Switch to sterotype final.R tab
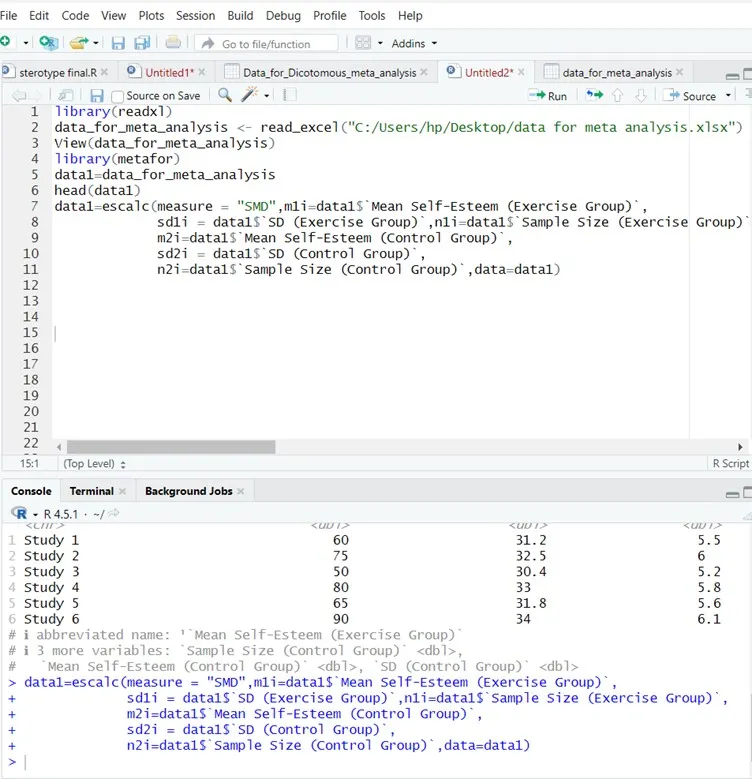 [58, 73]
